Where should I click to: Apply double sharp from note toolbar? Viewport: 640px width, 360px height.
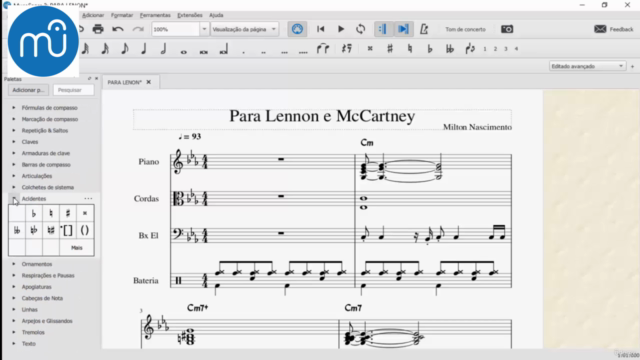370,49
